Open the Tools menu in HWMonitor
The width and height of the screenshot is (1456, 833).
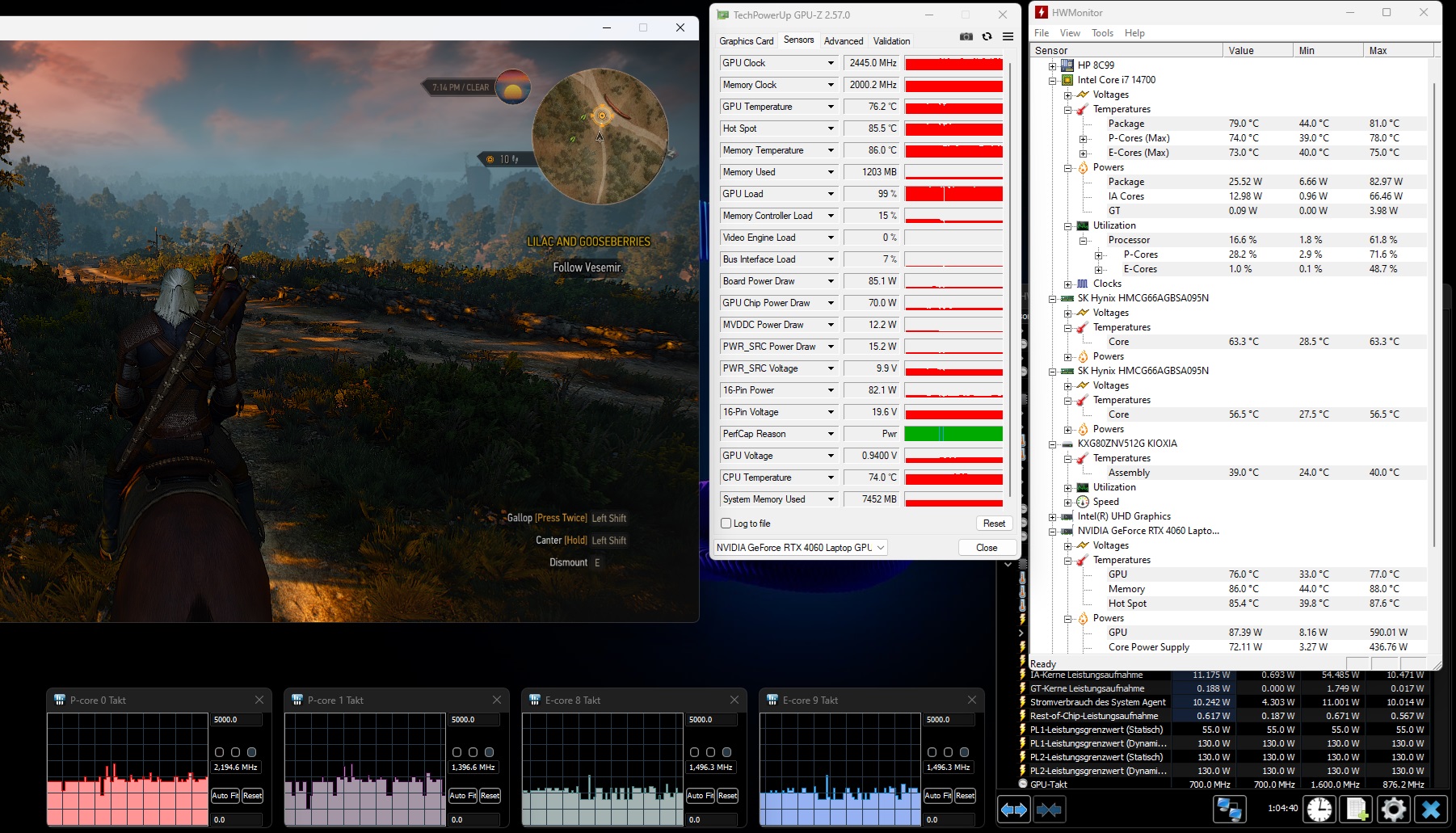(x=1102, y=33)
